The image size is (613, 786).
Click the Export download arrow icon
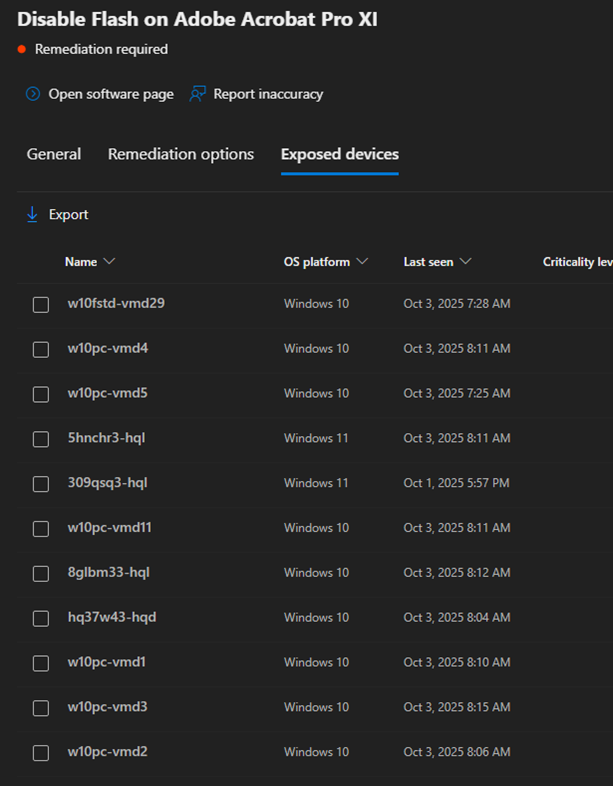pyautogui.click(x=32, y=214)
